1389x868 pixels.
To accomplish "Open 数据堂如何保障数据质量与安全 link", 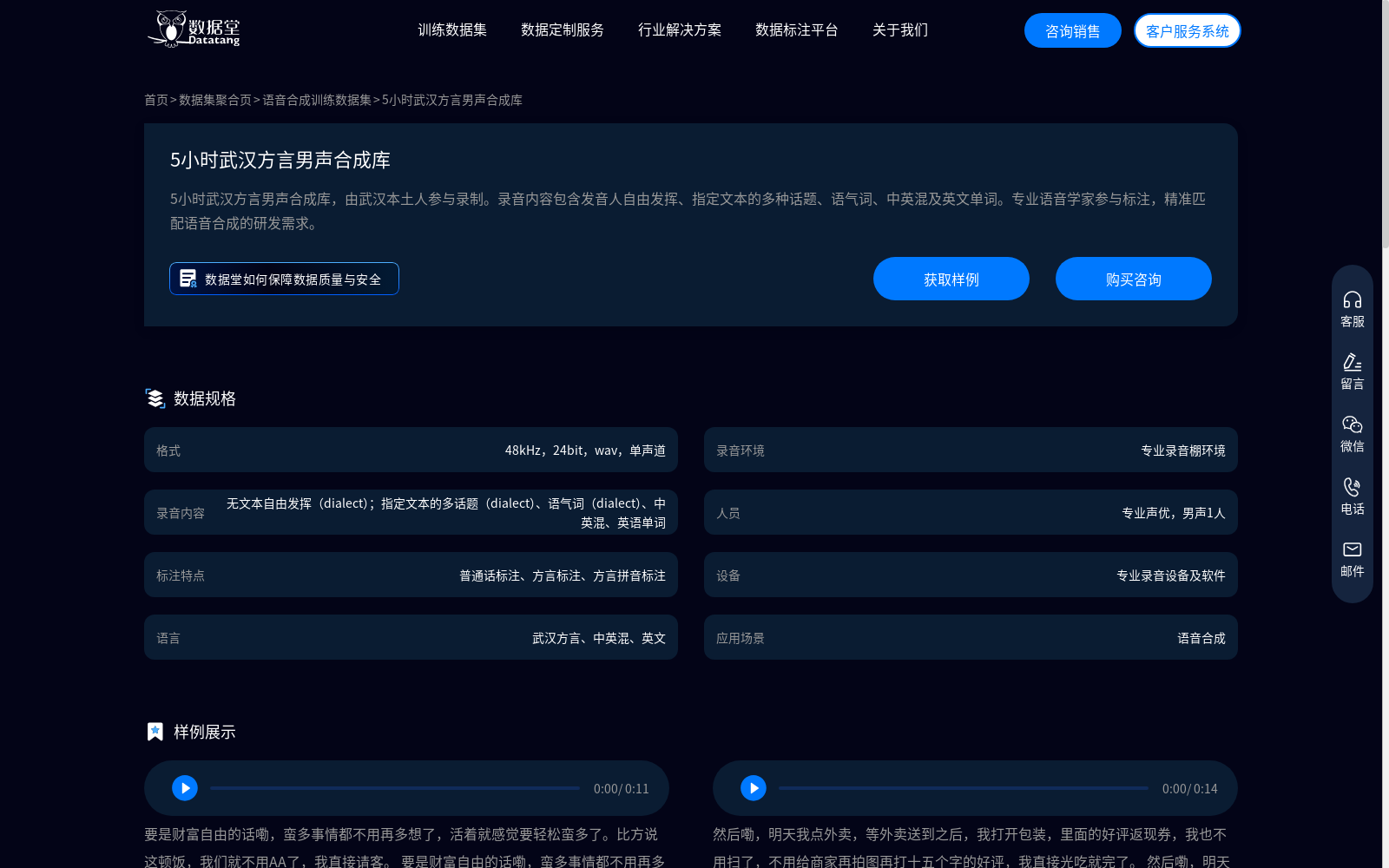I will (284, 279).
